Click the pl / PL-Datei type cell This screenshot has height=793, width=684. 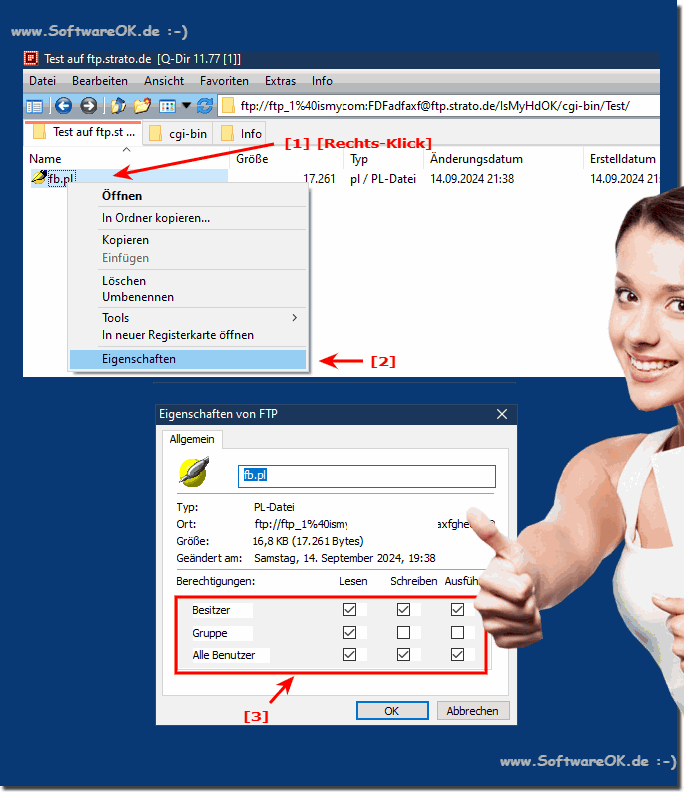[383, 179]
